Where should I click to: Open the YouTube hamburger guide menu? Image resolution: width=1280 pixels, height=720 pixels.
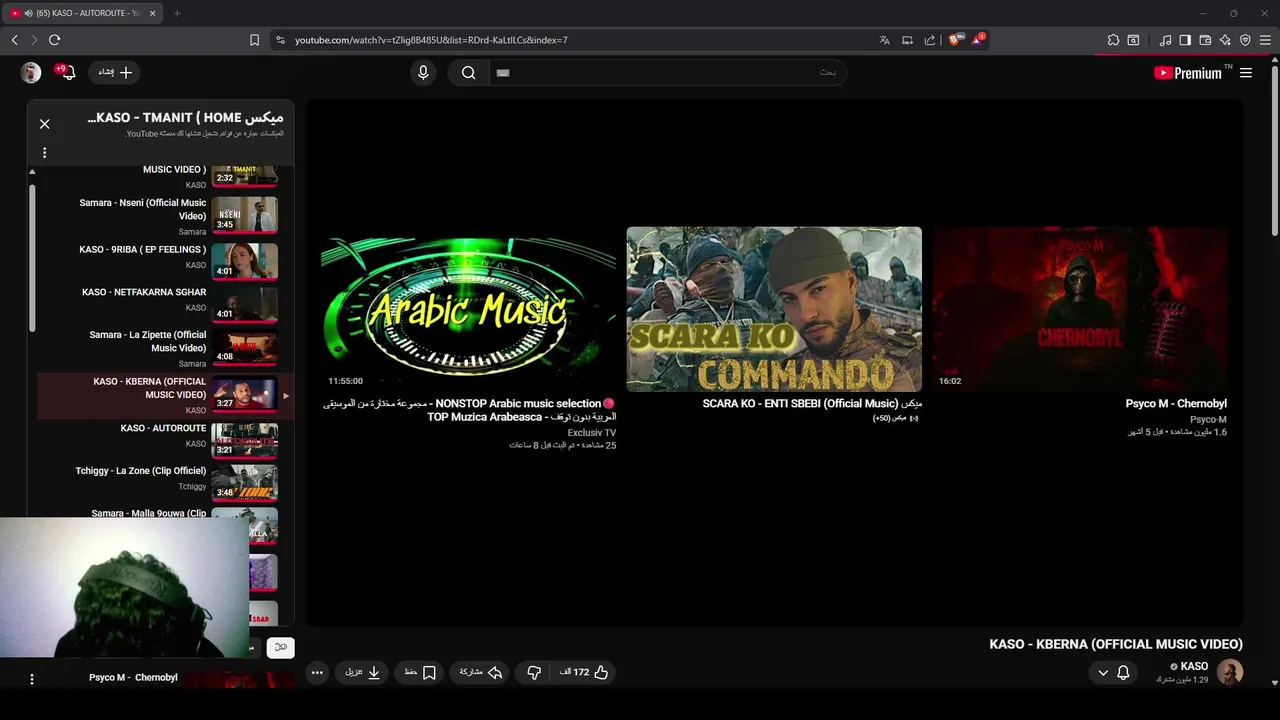1246,72
